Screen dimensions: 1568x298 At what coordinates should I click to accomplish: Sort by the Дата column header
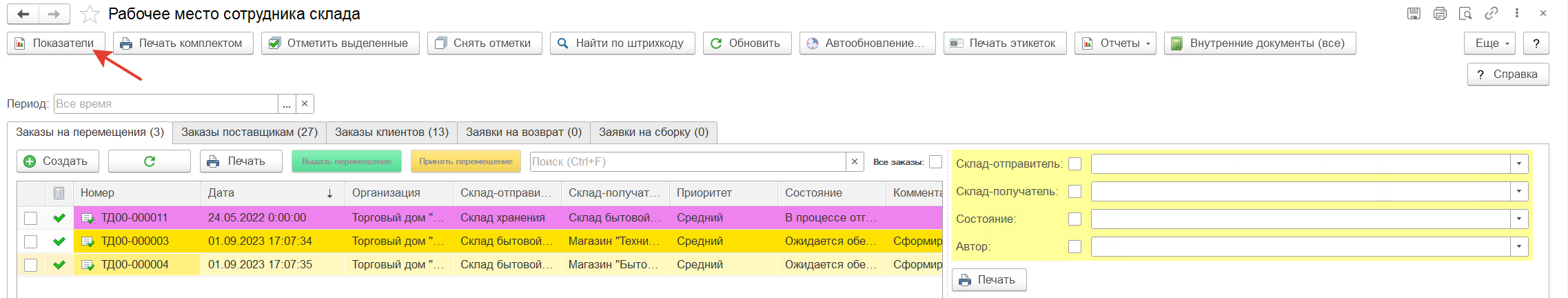272,193
